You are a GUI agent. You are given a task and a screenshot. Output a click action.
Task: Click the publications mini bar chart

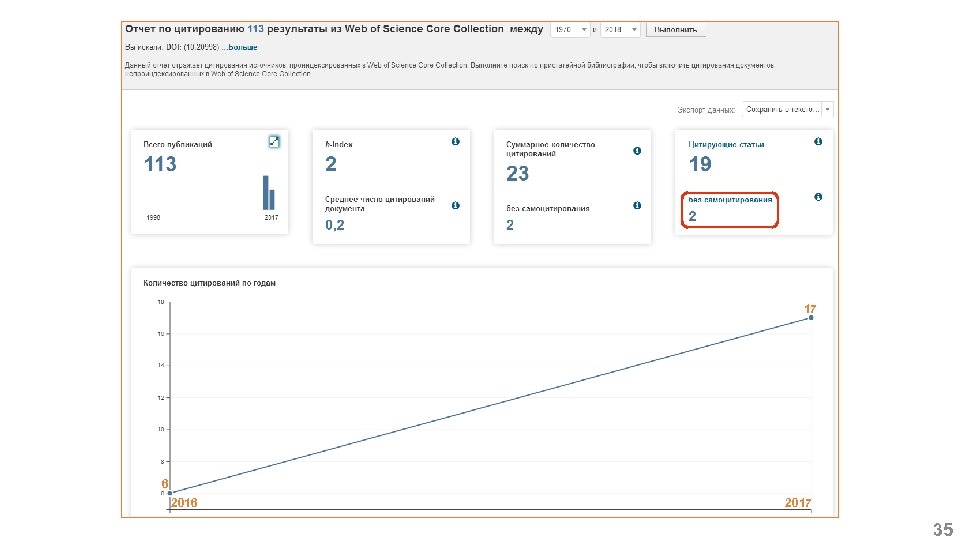tap(269, 193)
